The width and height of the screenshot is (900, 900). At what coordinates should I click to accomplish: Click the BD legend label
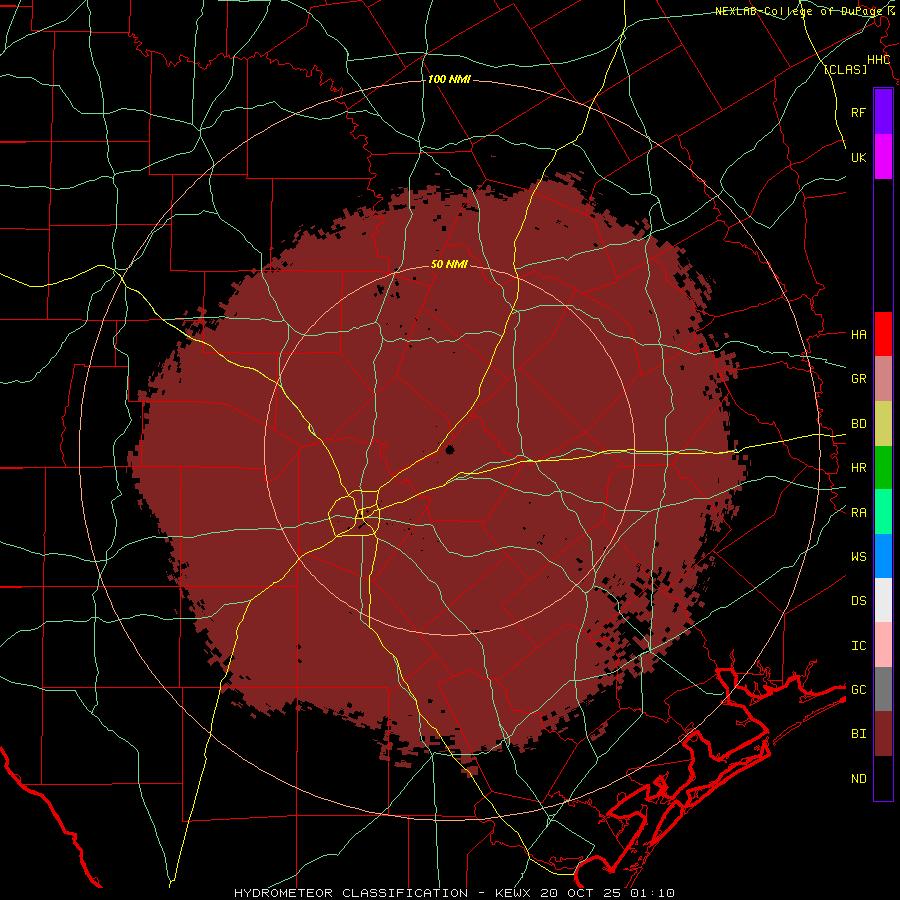tap(858, 424)
